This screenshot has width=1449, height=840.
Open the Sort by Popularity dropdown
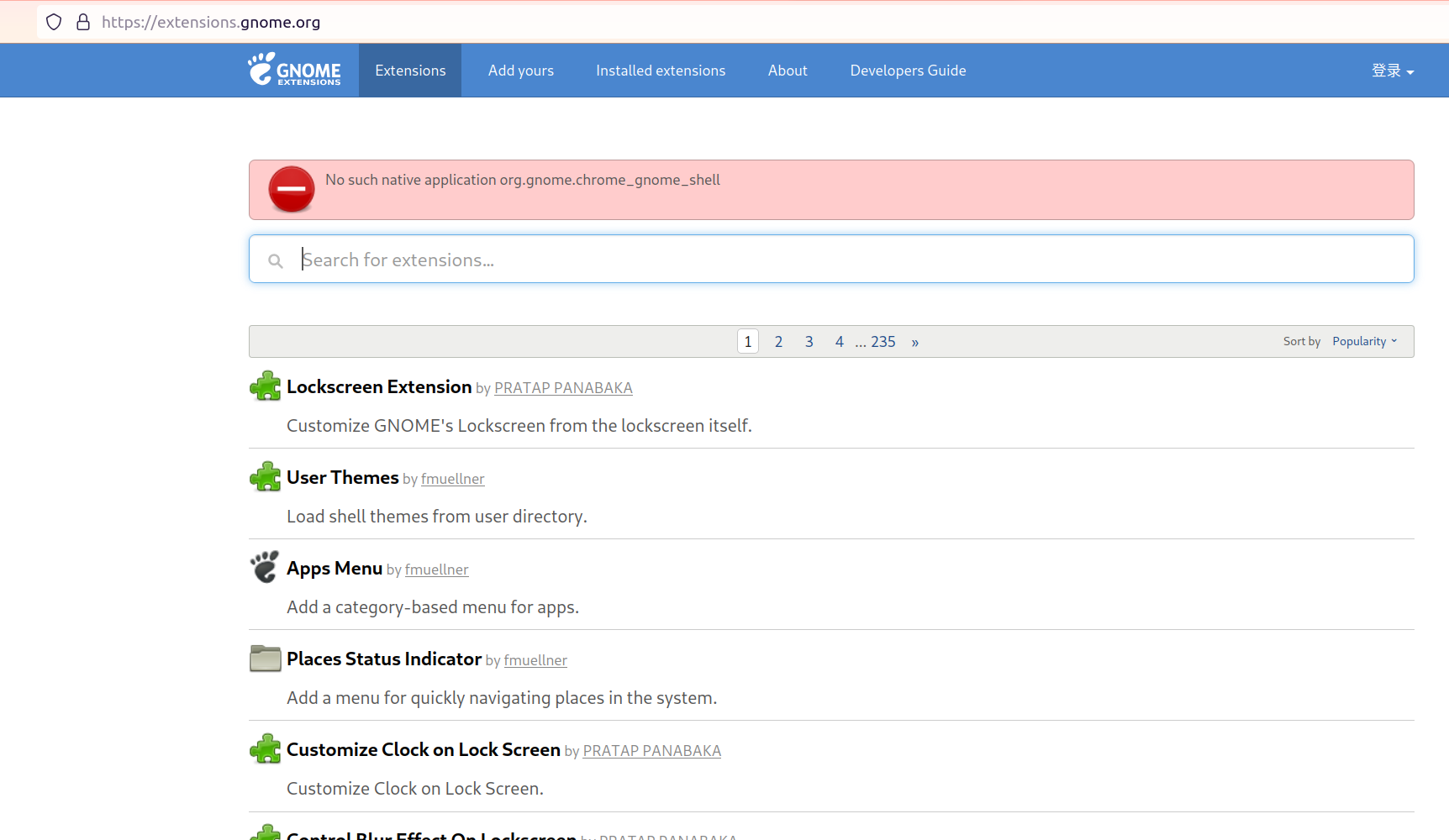tap(1365, 341)
